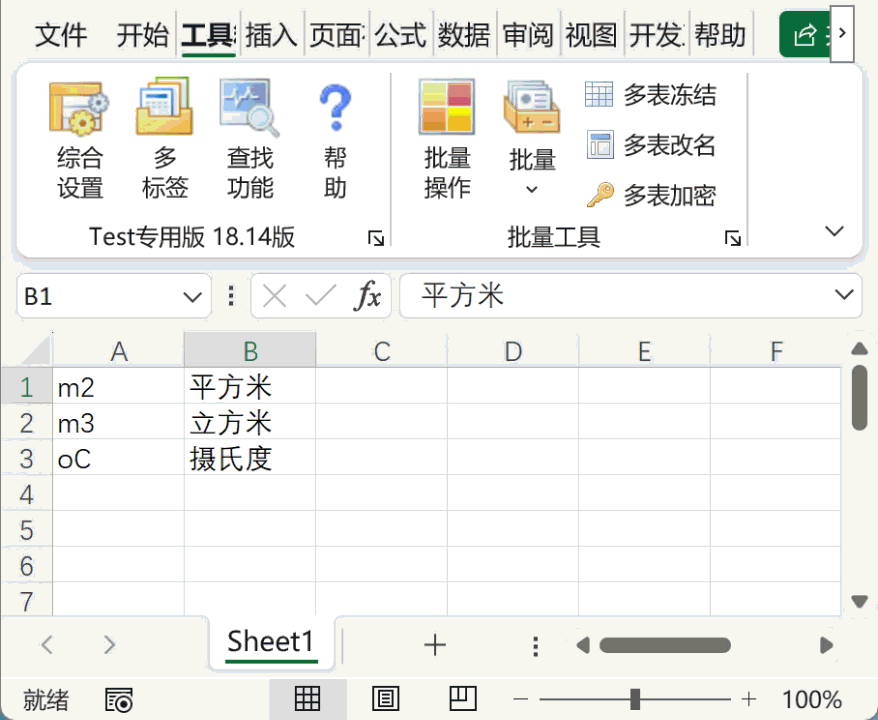Switch to the 数据 ribbon tab

464,36
